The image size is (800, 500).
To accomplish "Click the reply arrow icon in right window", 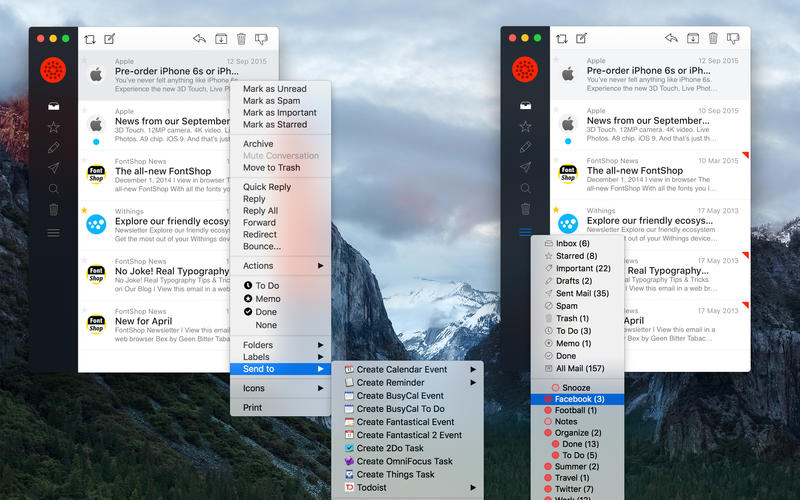I will point(671,39).
